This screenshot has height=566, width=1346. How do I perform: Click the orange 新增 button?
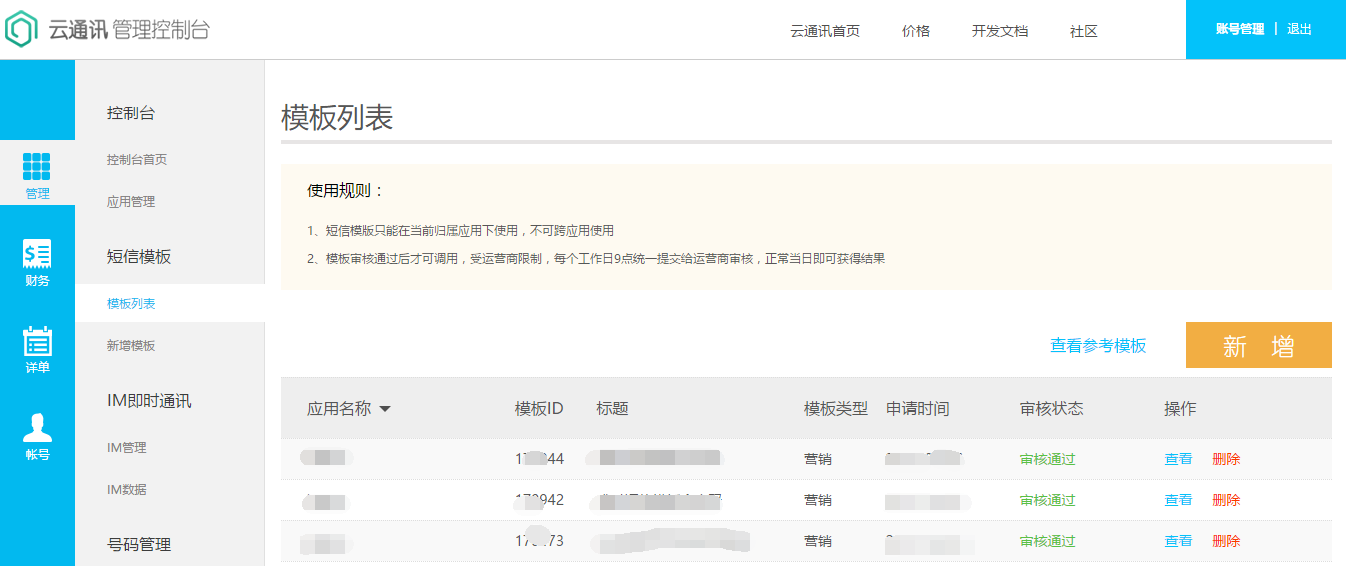point(1259,345)
